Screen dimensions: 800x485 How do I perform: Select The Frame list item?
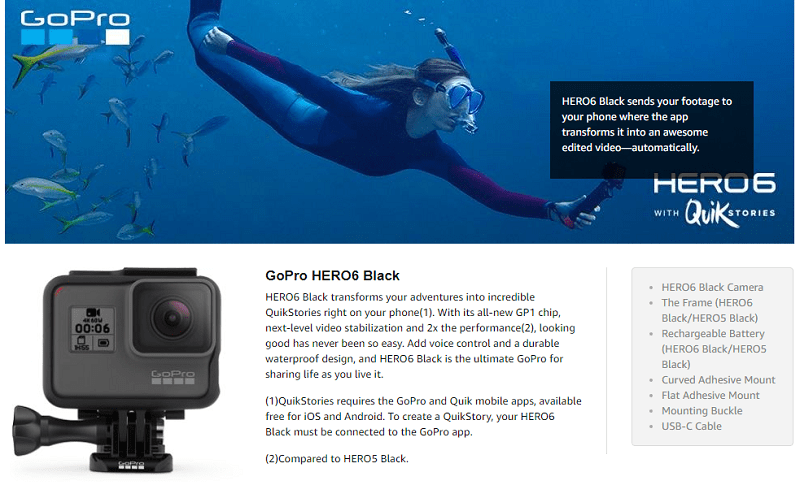point(710,310)
